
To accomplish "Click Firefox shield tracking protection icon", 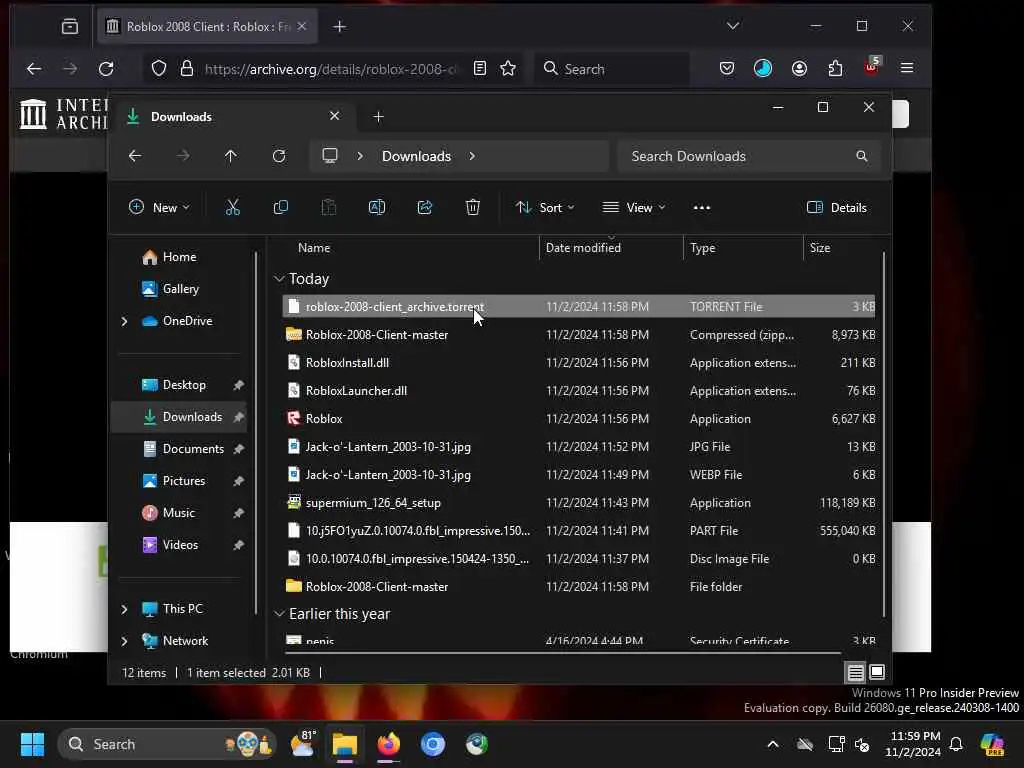I will coord(159,69).
